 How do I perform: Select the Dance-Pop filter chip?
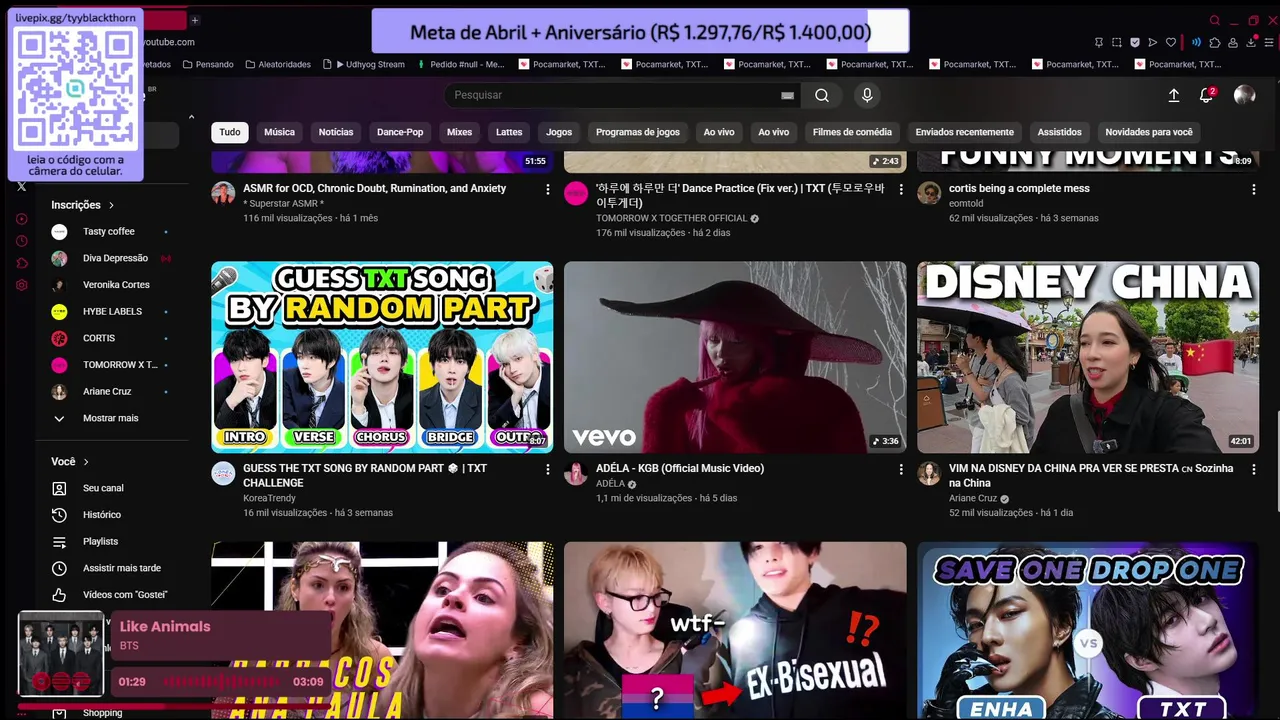tap(400, 132)
